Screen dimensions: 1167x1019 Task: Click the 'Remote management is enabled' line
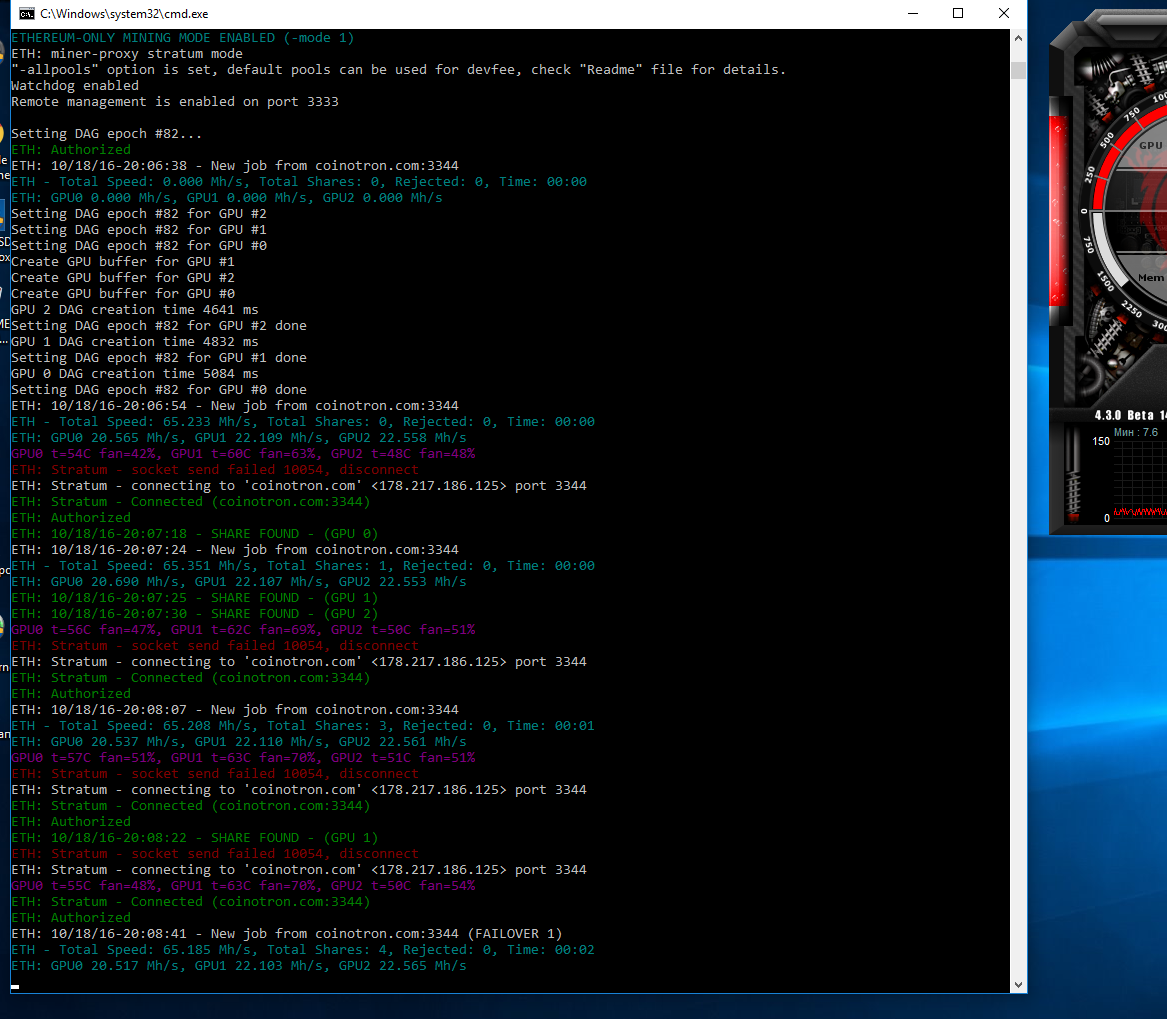pos(175,102)
